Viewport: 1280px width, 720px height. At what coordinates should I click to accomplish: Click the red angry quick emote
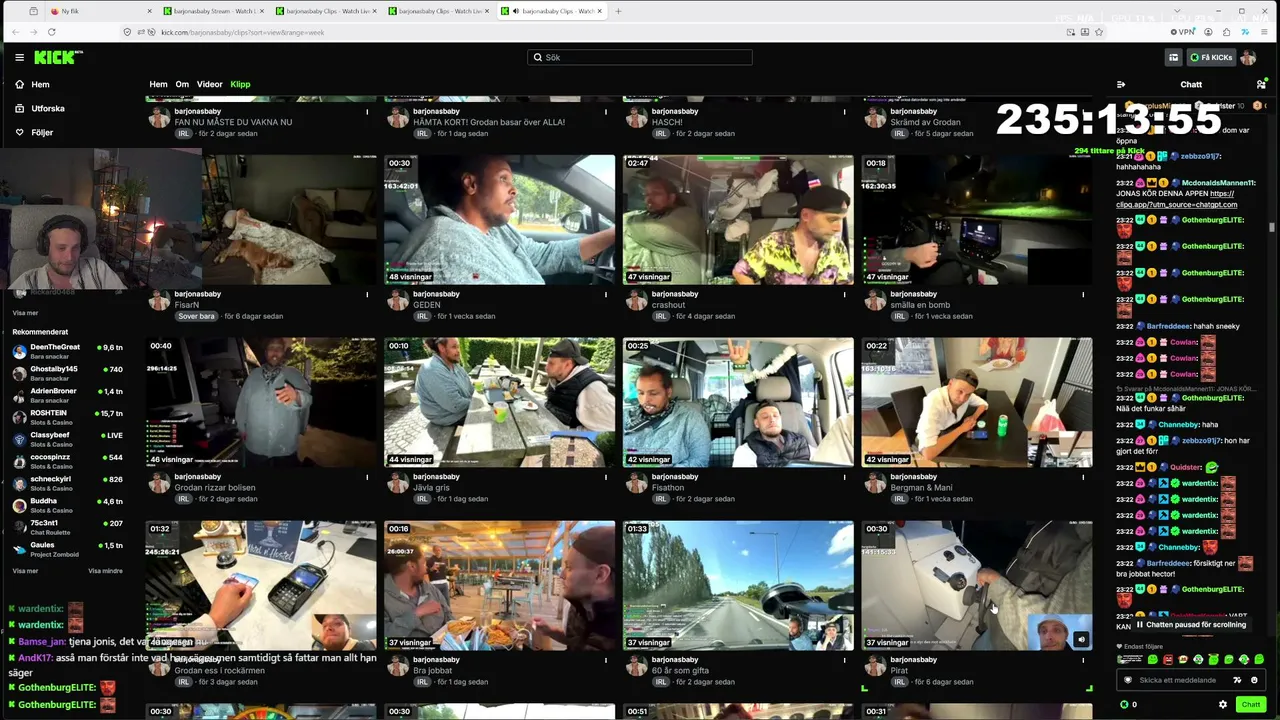click(1168, 660)
